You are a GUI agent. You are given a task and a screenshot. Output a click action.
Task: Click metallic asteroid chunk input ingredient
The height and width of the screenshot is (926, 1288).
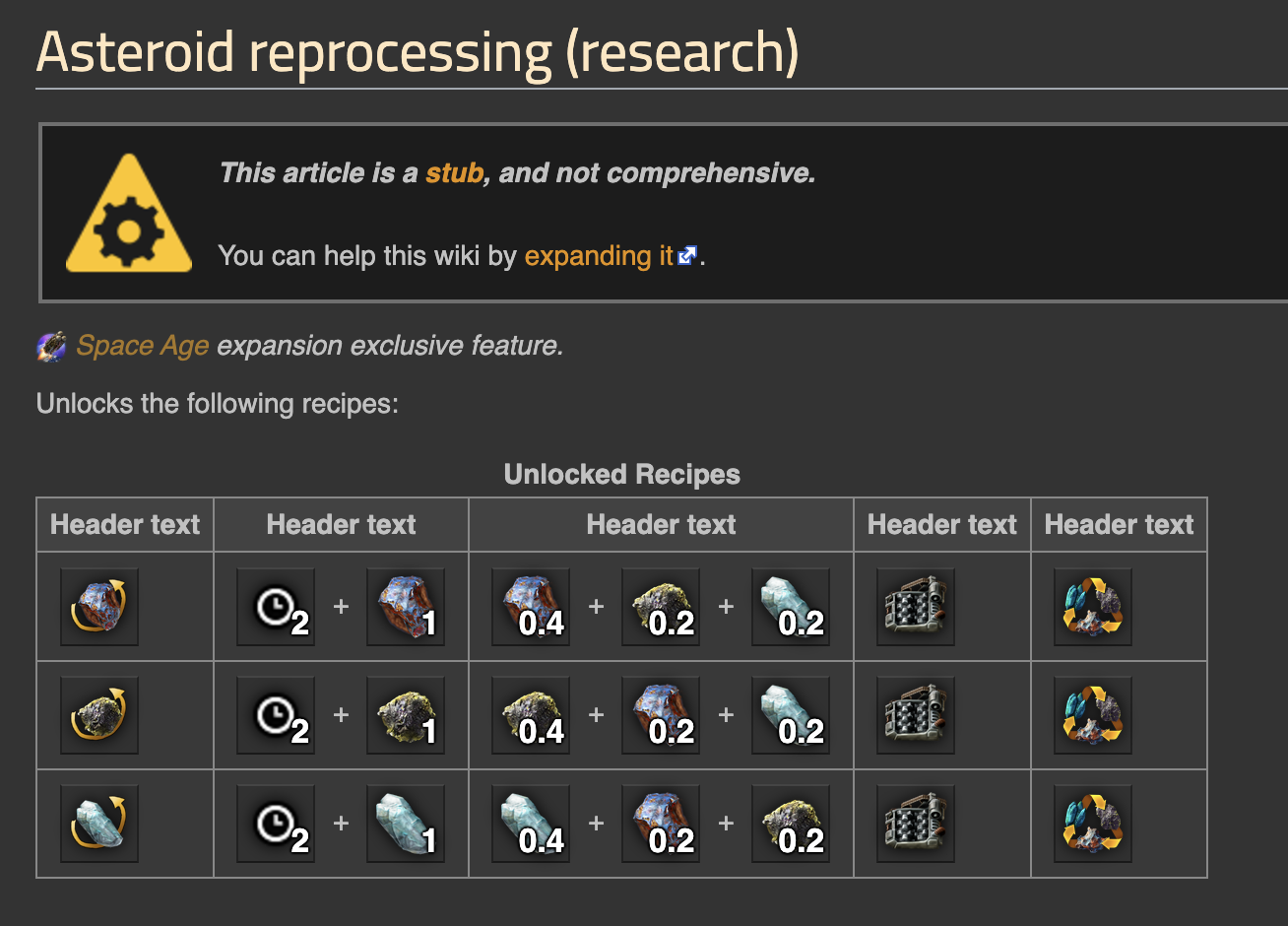tap(406, 607)
